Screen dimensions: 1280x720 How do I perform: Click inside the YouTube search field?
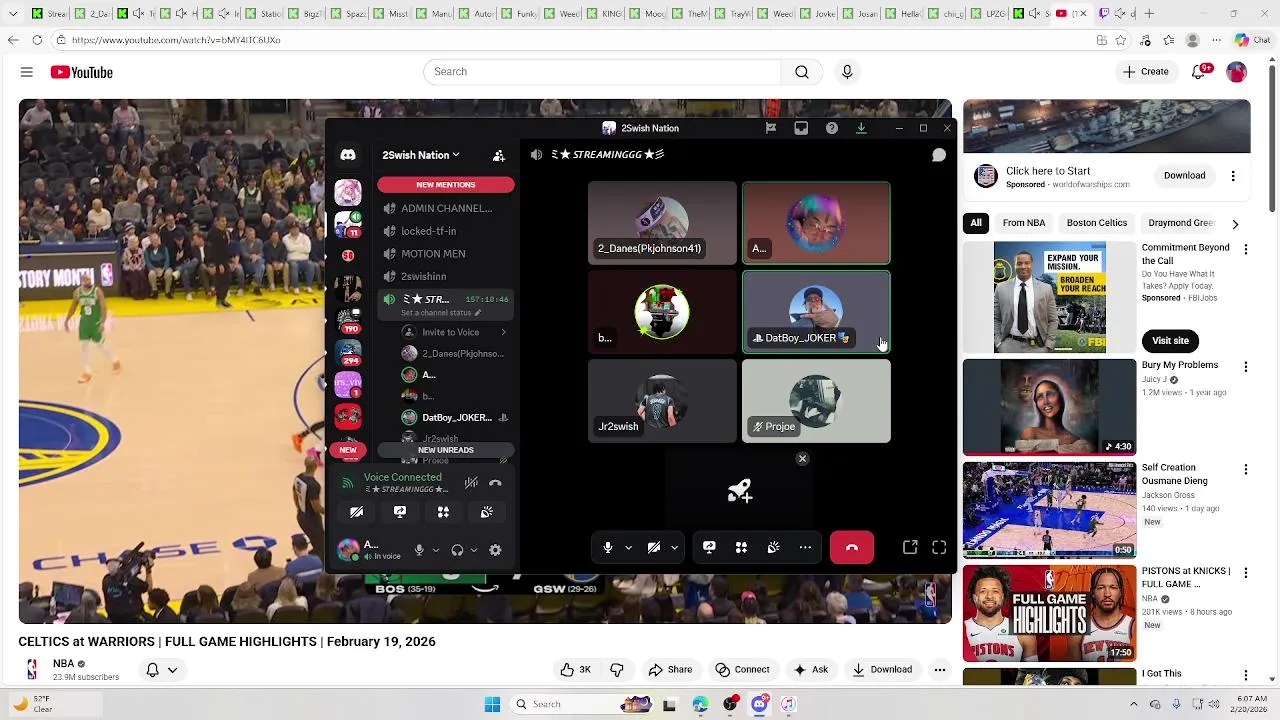(602, 72)
